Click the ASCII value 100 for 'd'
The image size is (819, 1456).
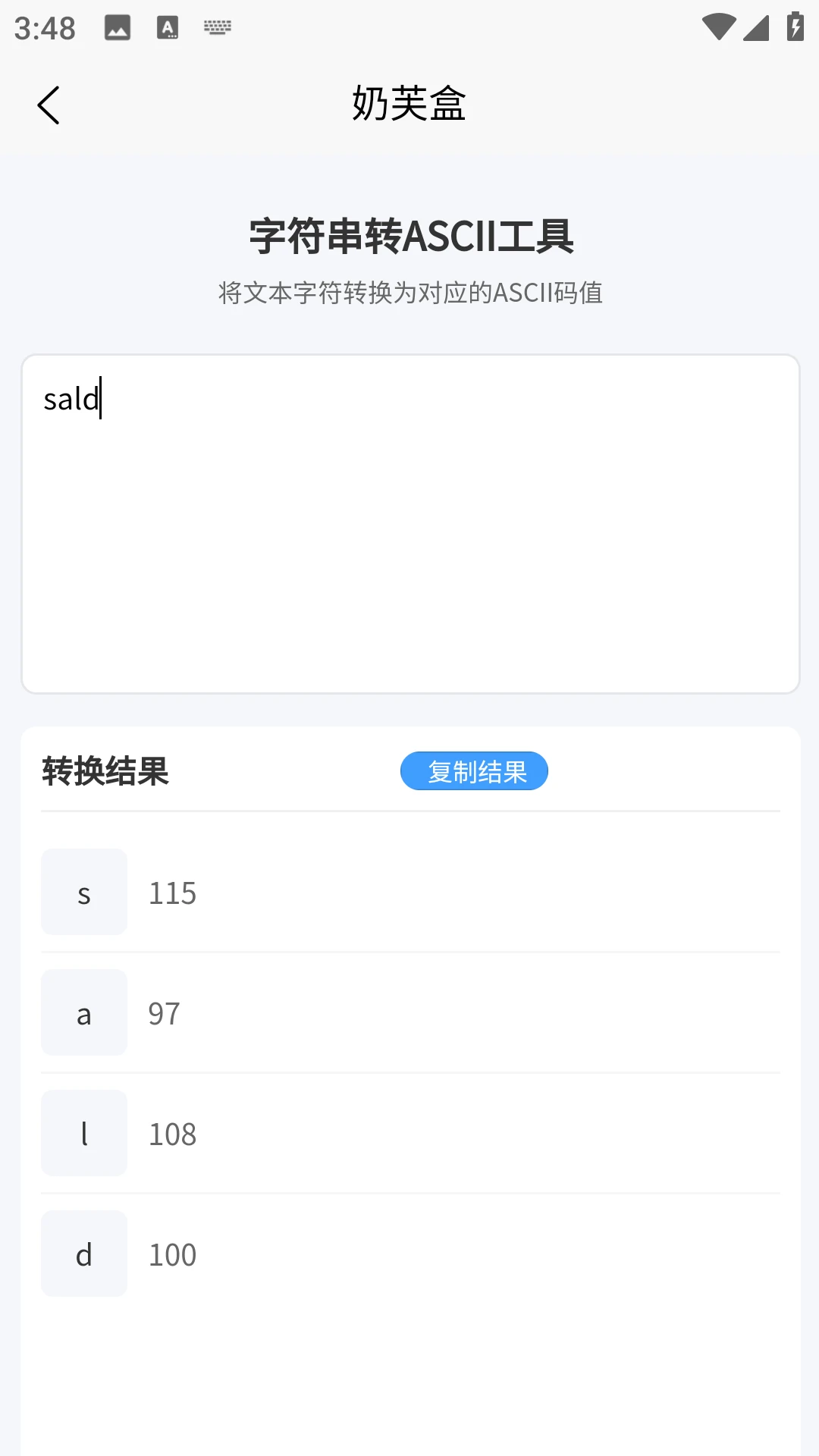point(172,1254)
